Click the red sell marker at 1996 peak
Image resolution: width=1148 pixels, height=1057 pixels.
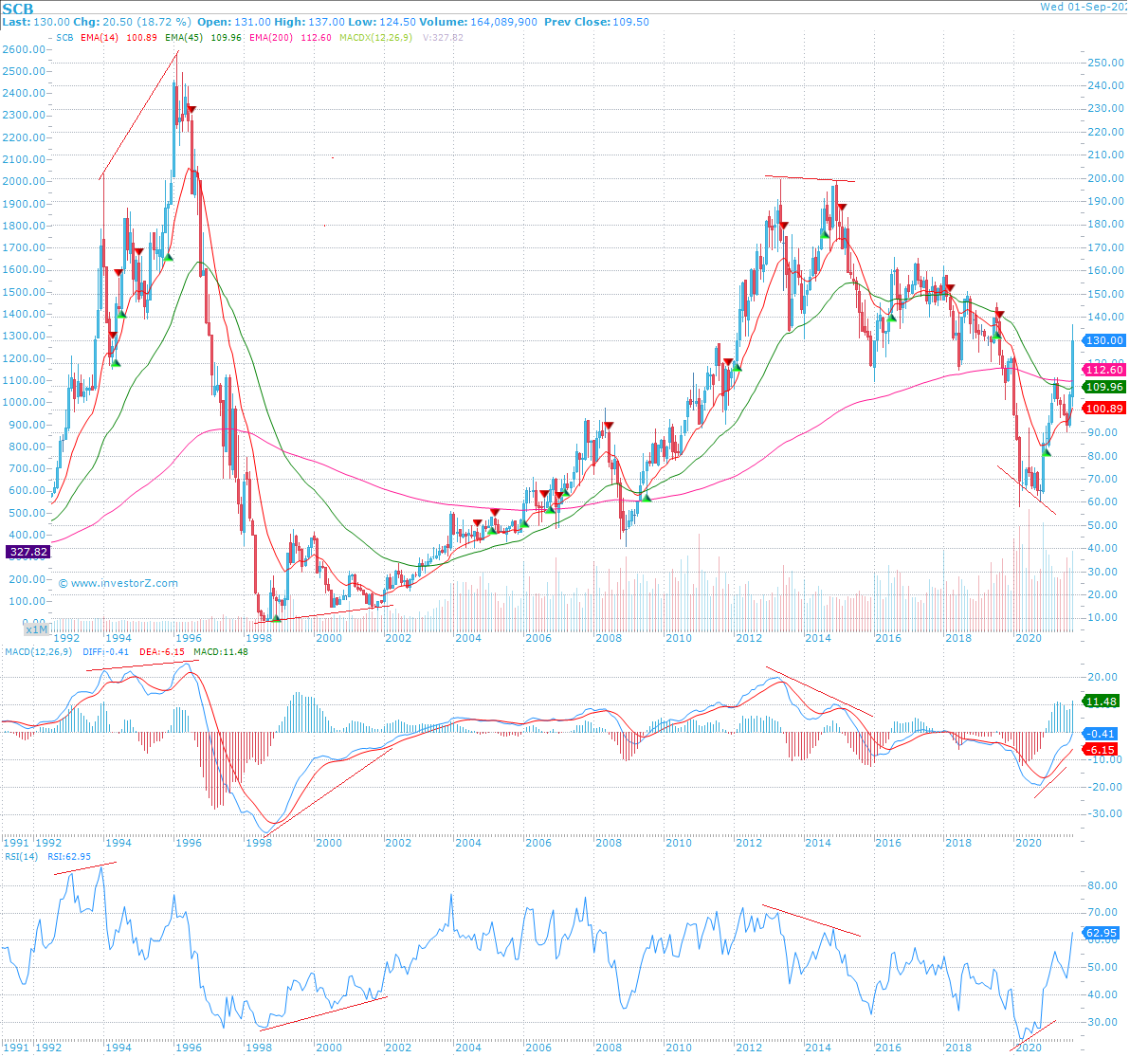point(191,109)
